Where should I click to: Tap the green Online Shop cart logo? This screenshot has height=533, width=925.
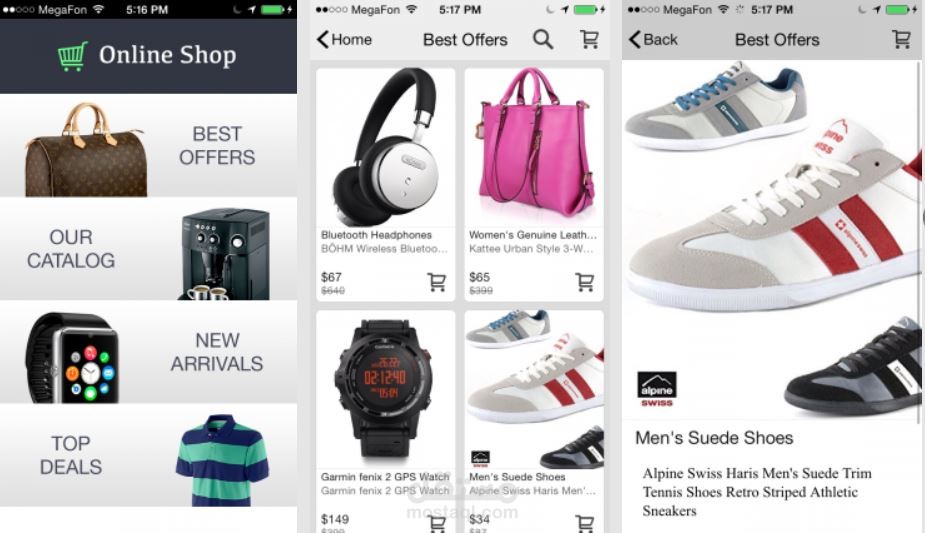[x=73, y=56]
